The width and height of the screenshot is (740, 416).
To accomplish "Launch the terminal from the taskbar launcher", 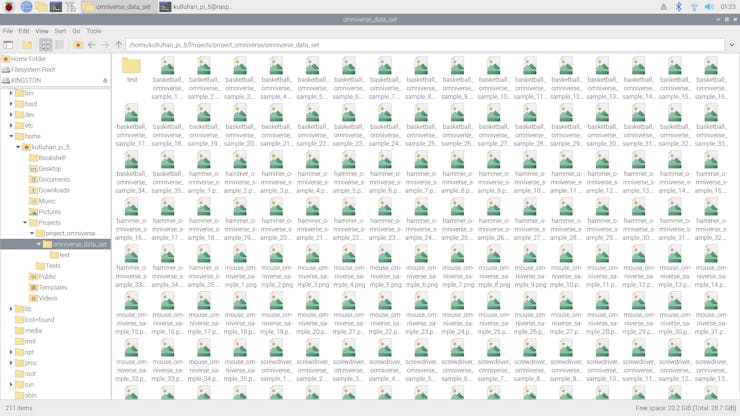I will tap(56, 7).
